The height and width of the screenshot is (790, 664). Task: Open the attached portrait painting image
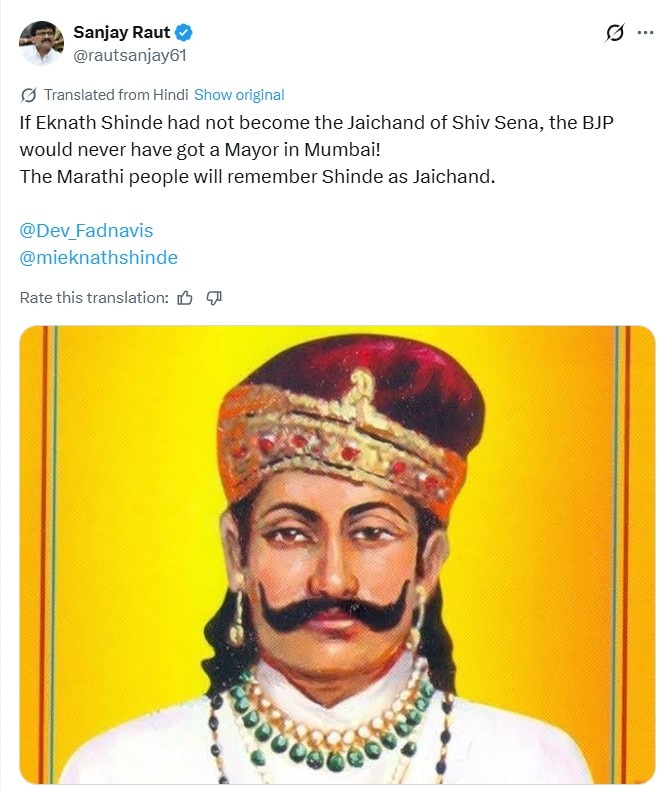click(x=337, y=555)
